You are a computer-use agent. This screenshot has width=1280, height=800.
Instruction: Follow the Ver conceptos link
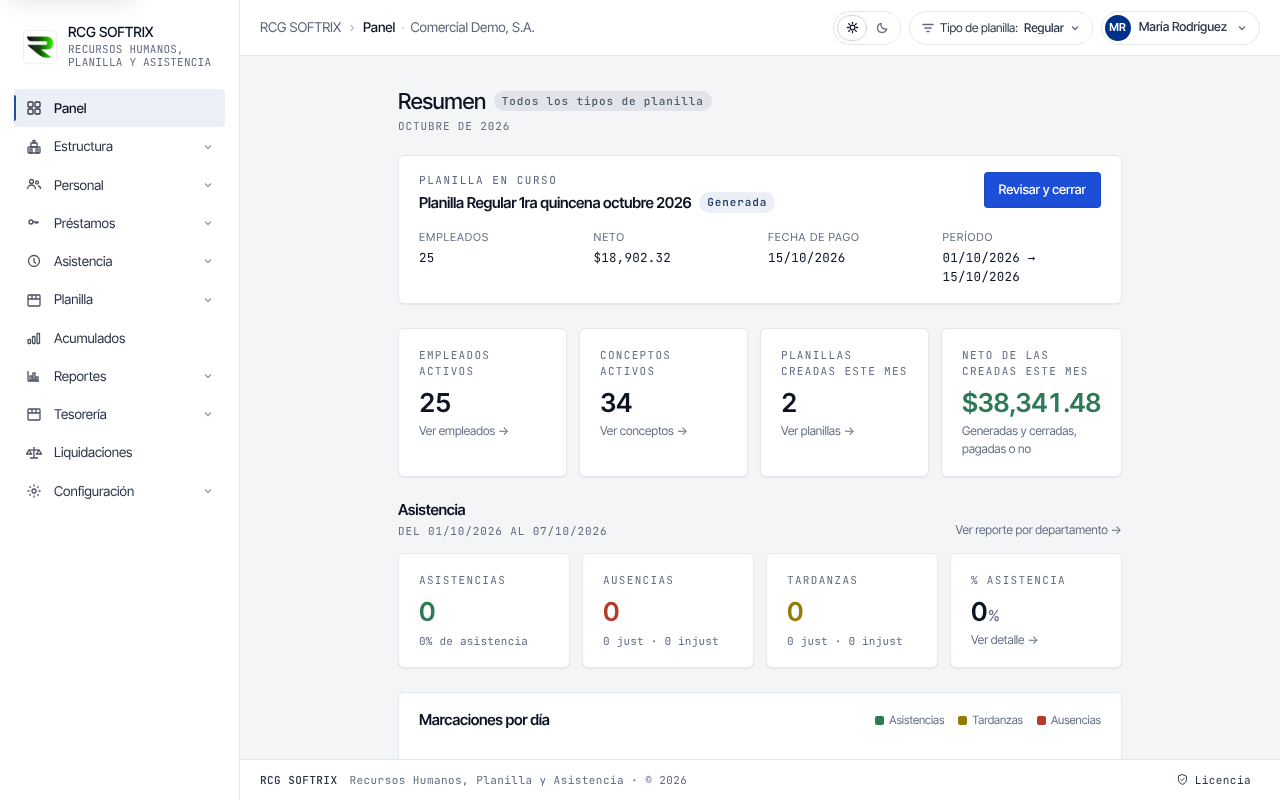point(644,431)
